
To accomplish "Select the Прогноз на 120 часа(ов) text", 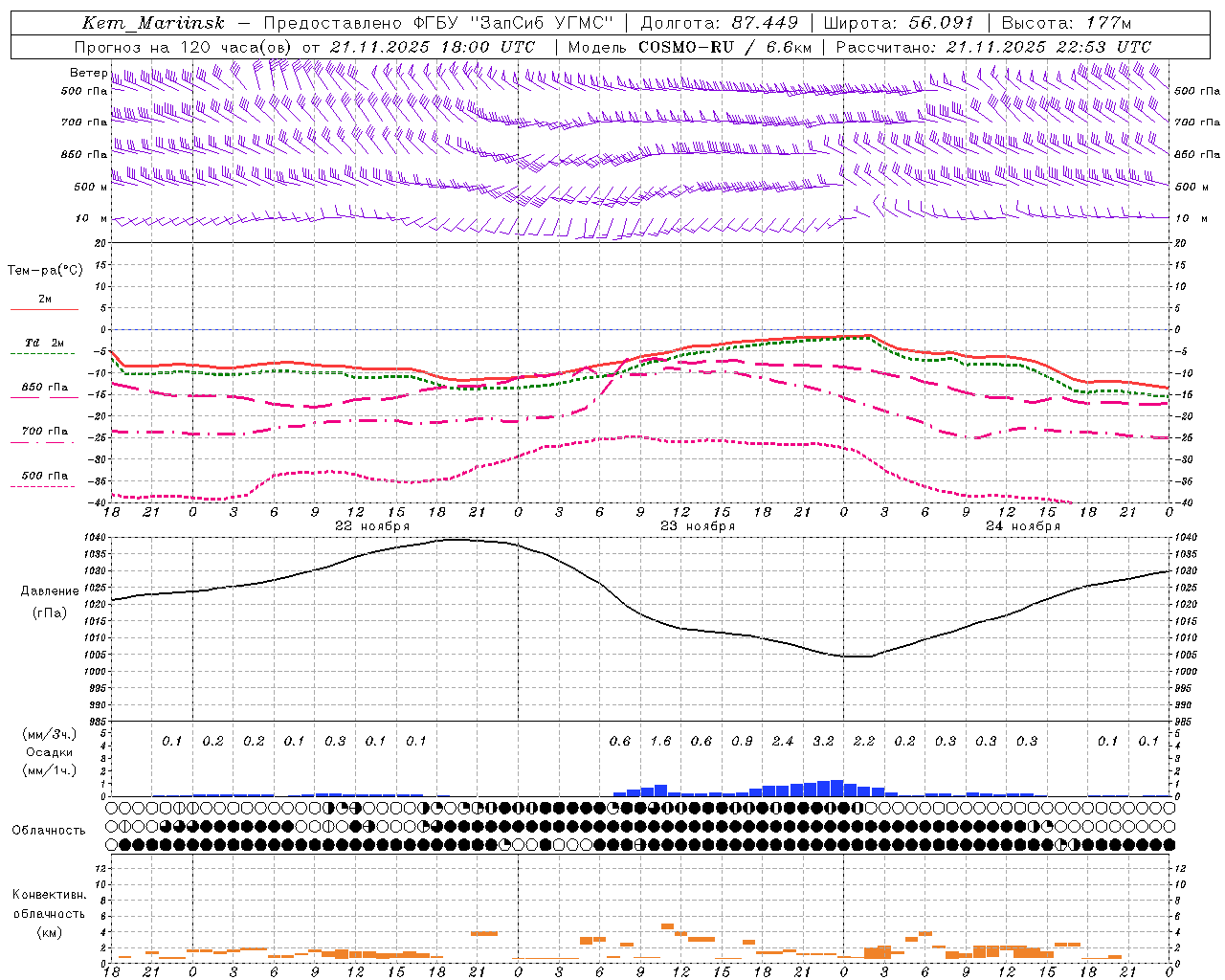I will point(184,47).
